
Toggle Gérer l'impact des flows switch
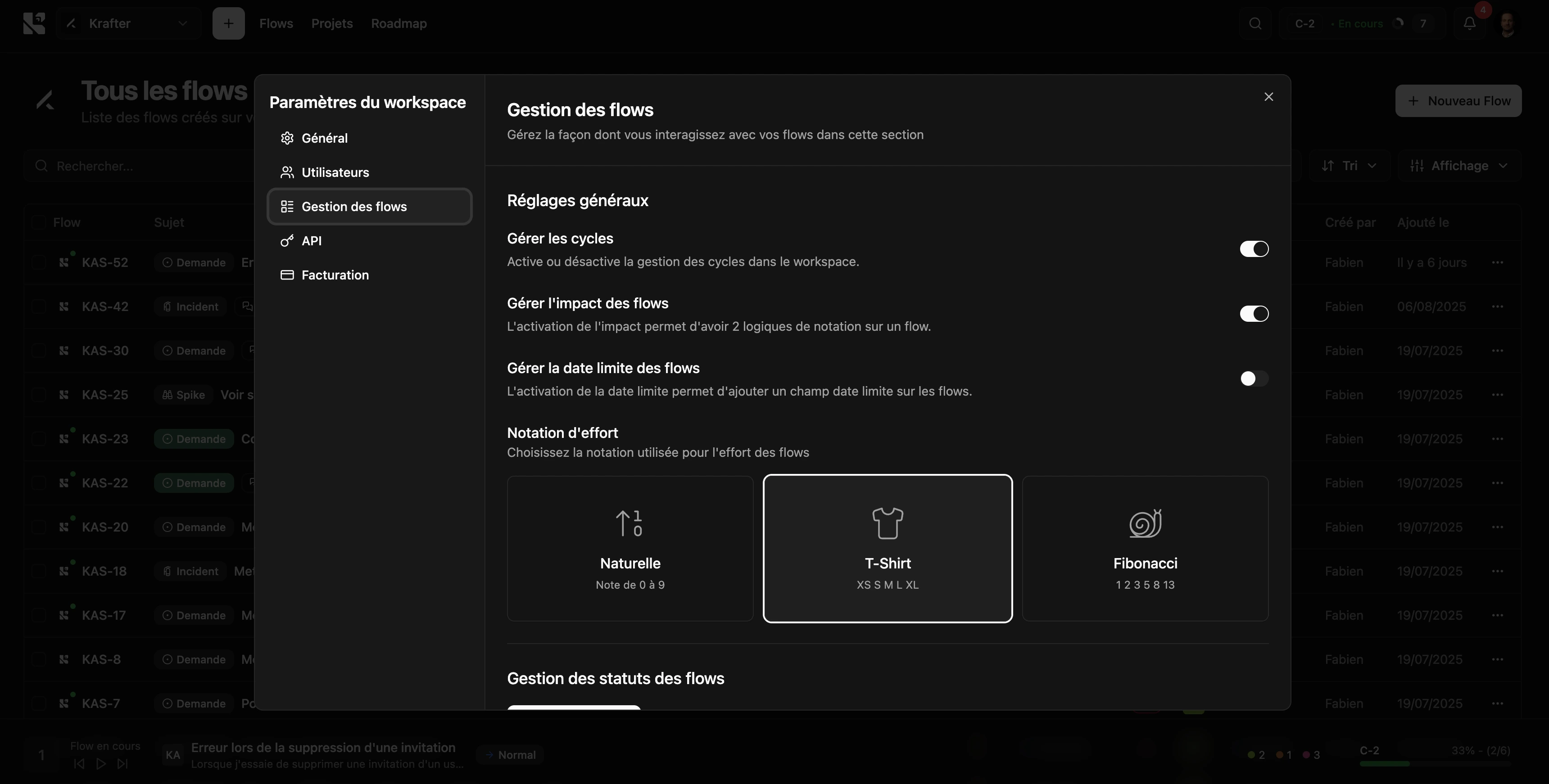tap(1254, 314)
